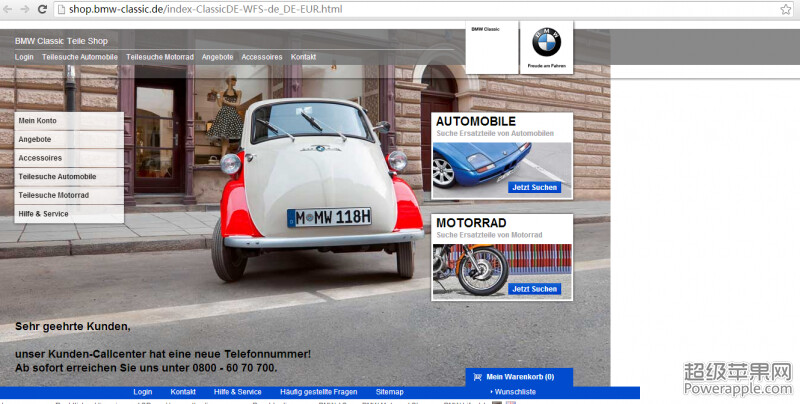Click Kontakt in the footer bar
The width and height of the screenshot is (800, 404).
(183, 392)
